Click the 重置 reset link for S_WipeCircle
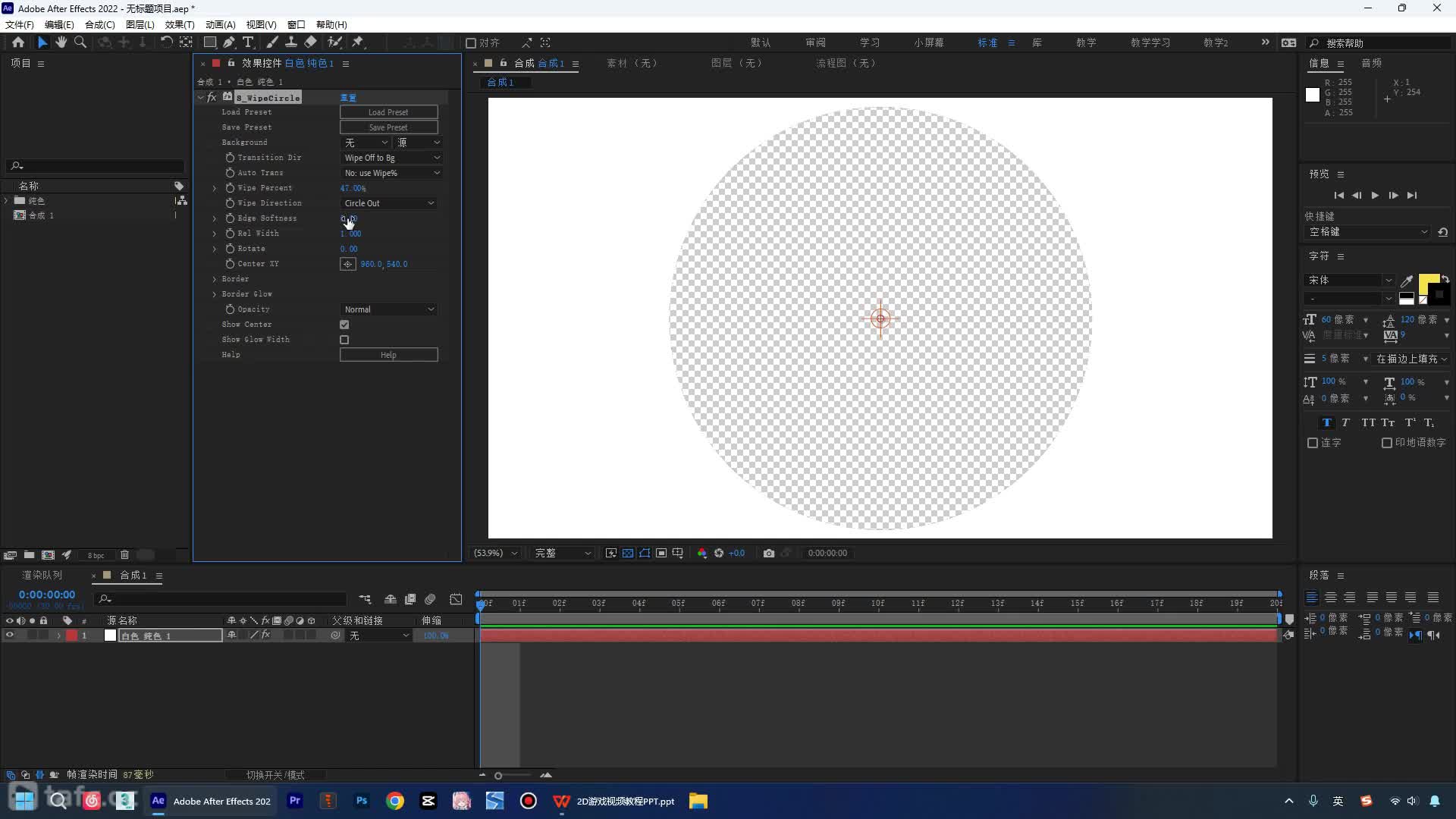 tap(348, 98)
